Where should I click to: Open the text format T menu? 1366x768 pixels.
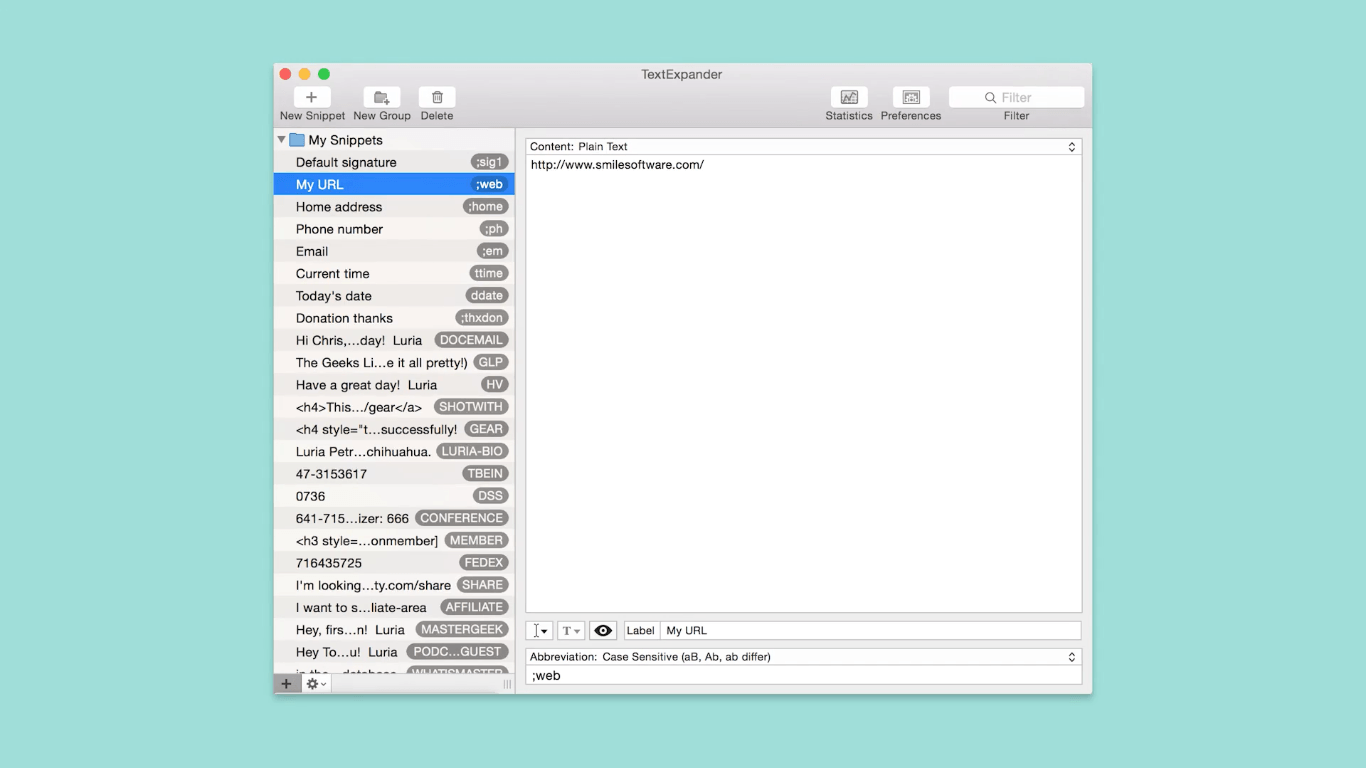571,631
